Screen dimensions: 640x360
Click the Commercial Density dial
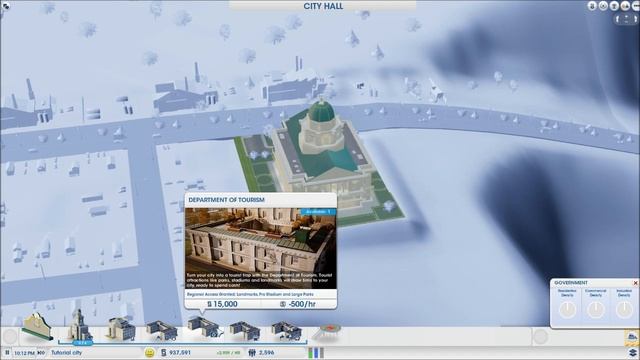pos(596,310)
